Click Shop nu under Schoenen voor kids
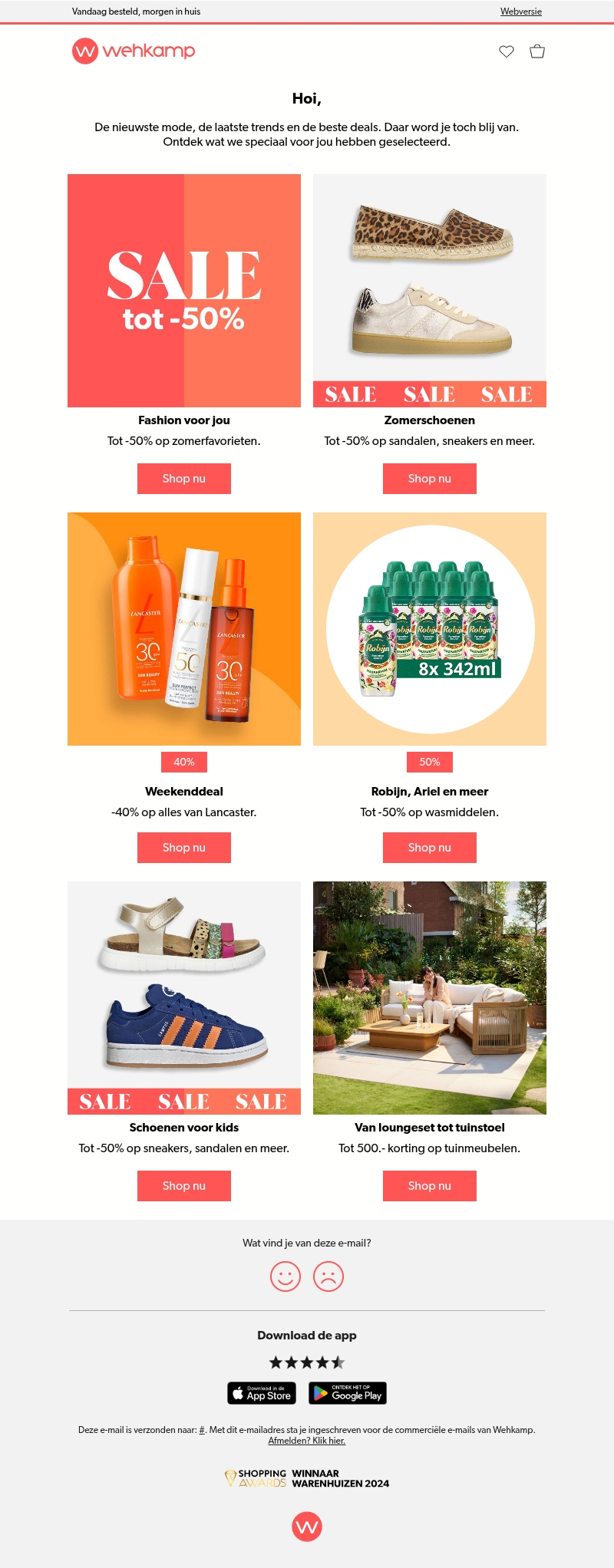The width and height of the screenshot is (614, 1568). [184, 1186]
